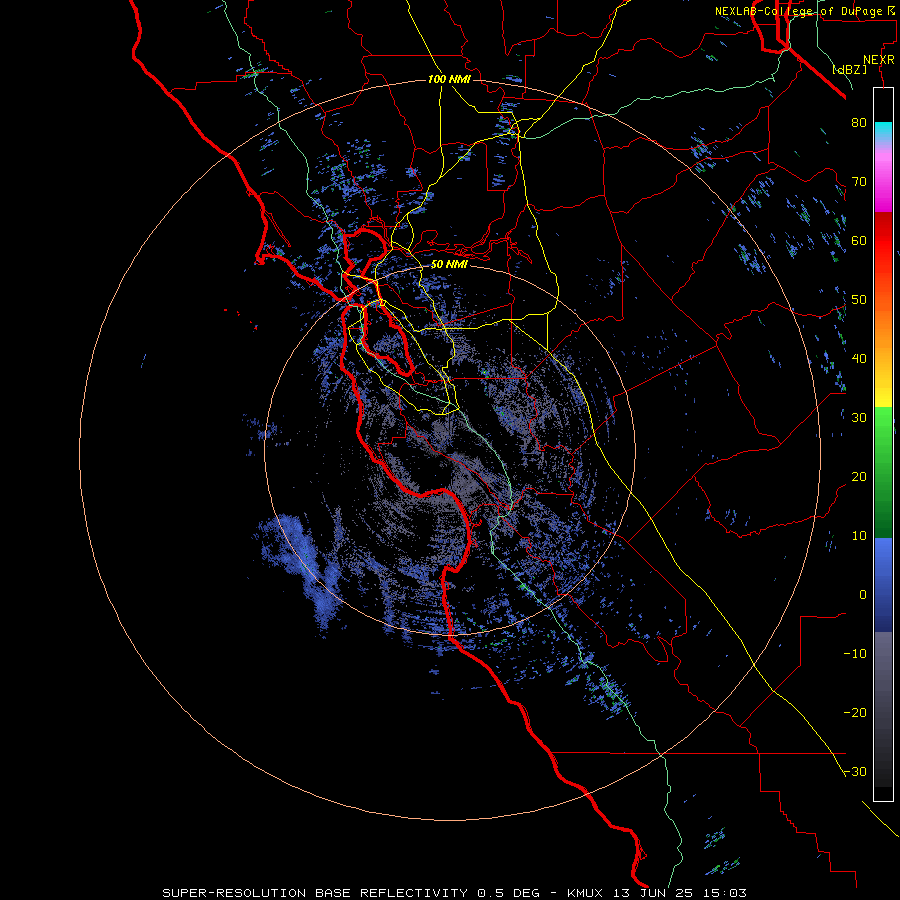The height and width of the screenshot is (900, 900).
Task: Select the "20" value on the dBZ scale
Action: (859, 477)
